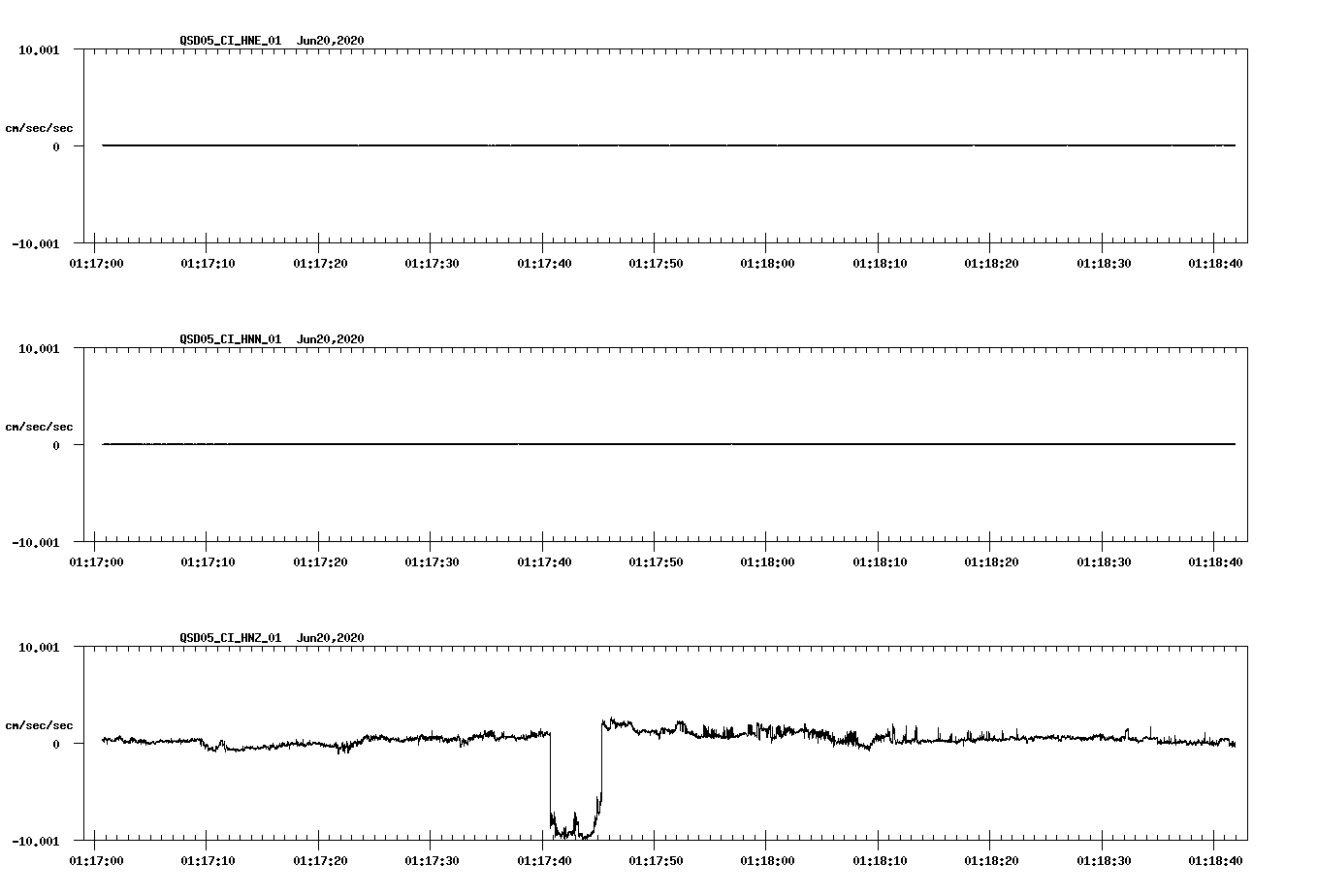Click 01:17:20 time label under HNN plot
1317x896 pixels.
[x=320, y=562]
